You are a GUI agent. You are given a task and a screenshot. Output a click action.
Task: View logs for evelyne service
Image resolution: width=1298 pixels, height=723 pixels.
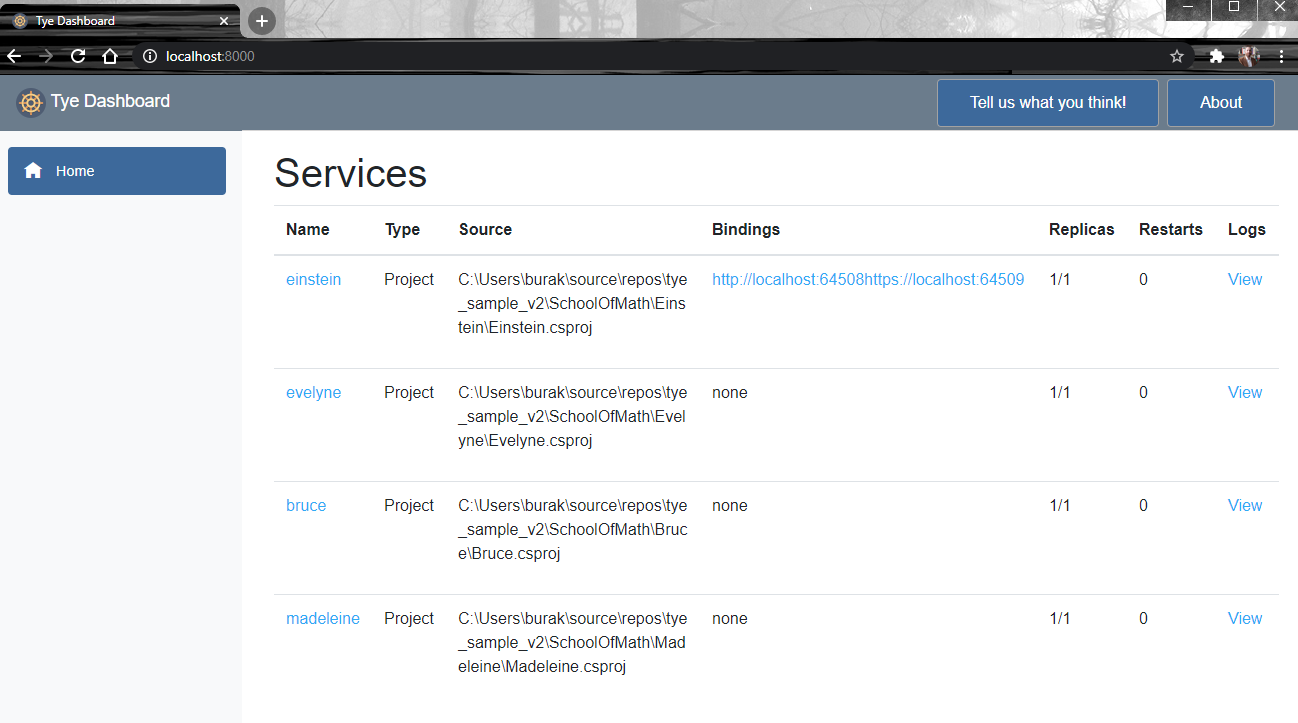(x=1245, y=393)
